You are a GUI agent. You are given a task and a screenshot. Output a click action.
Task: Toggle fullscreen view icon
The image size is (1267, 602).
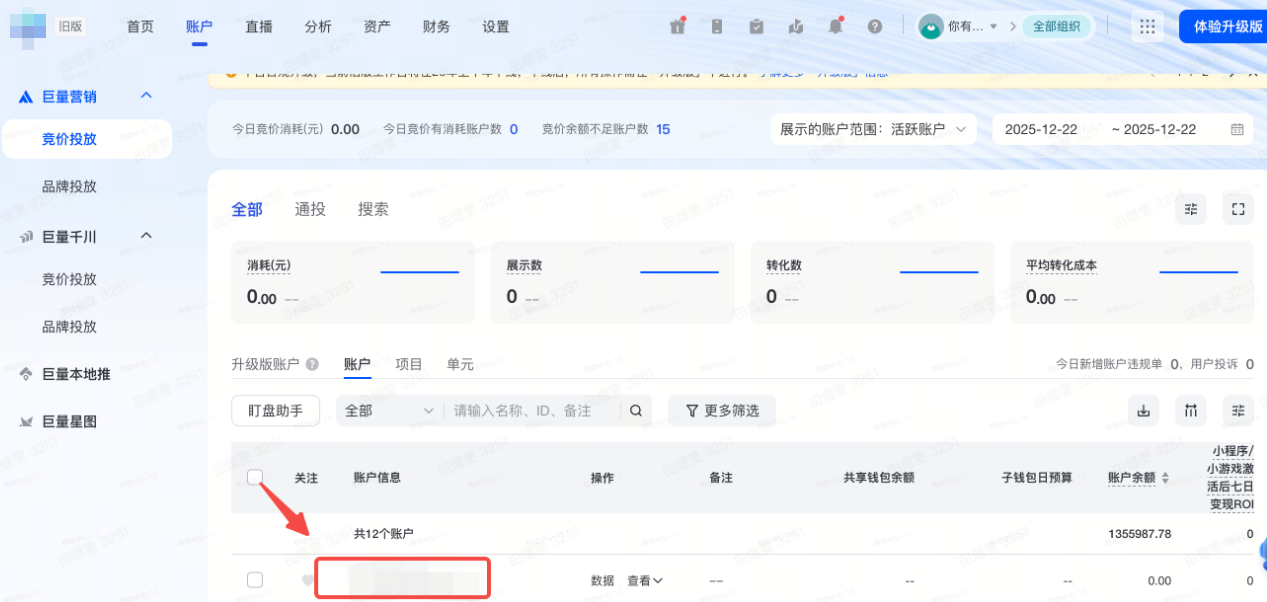pyautogui.click(x=1238, y=209)
